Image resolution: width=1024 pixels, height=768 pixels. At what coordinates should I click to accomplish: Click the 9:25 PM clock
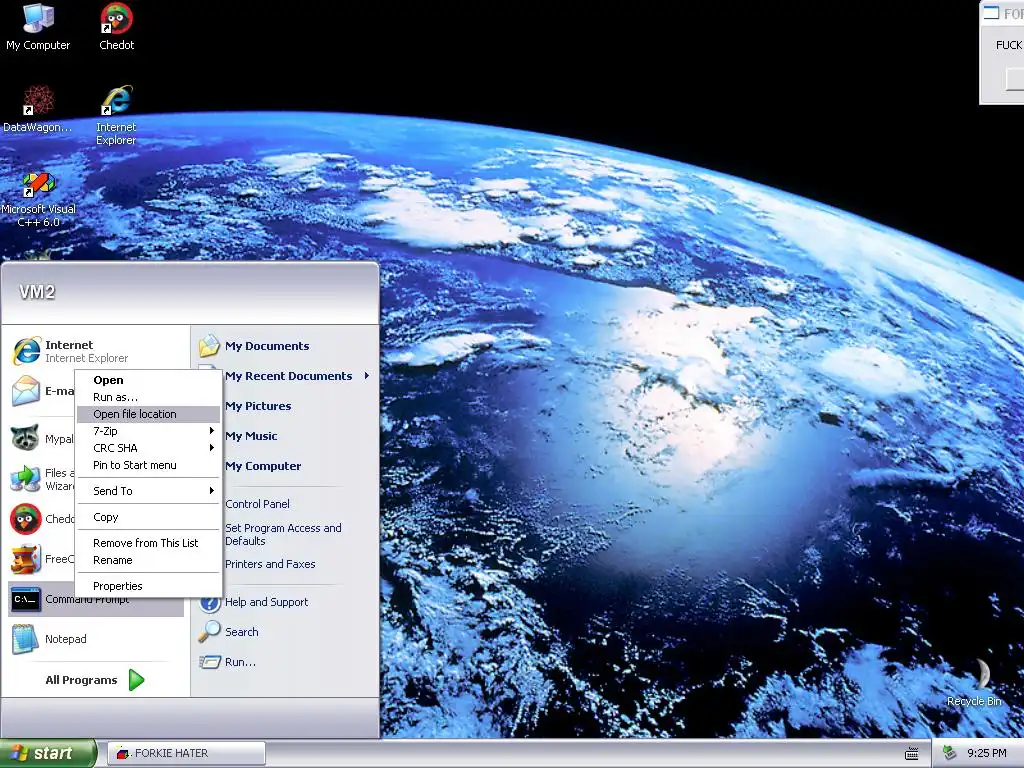[x=987, y=754]
